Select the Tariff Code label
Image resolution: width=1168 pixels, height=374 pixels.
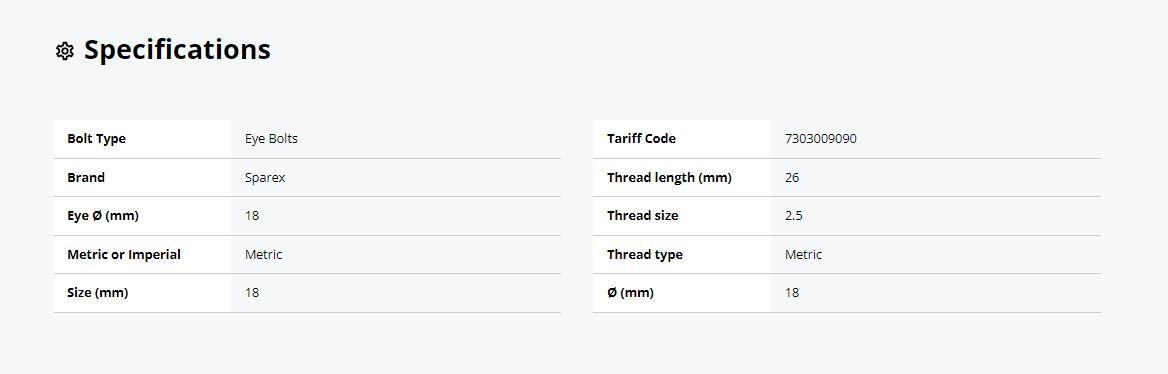pyautogui.click(x=641, y=139)
